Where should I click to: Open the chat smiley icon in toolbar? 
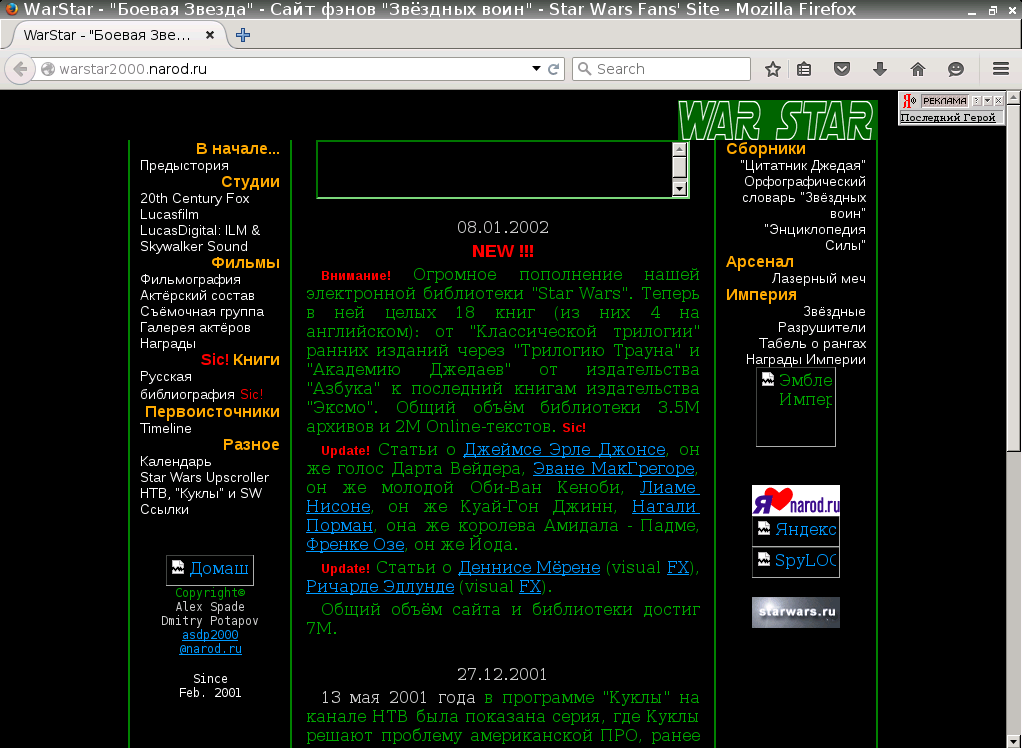[x=956, y=69]
